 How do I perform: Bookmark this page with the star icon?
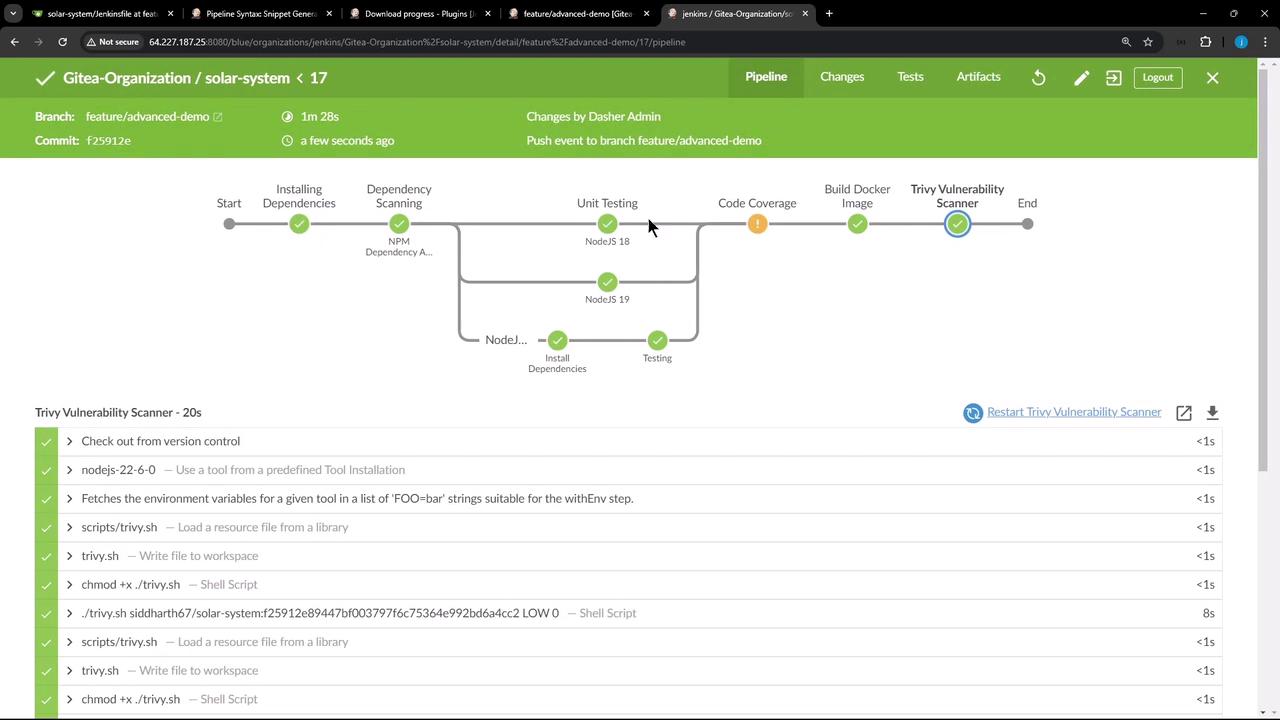1148,42
